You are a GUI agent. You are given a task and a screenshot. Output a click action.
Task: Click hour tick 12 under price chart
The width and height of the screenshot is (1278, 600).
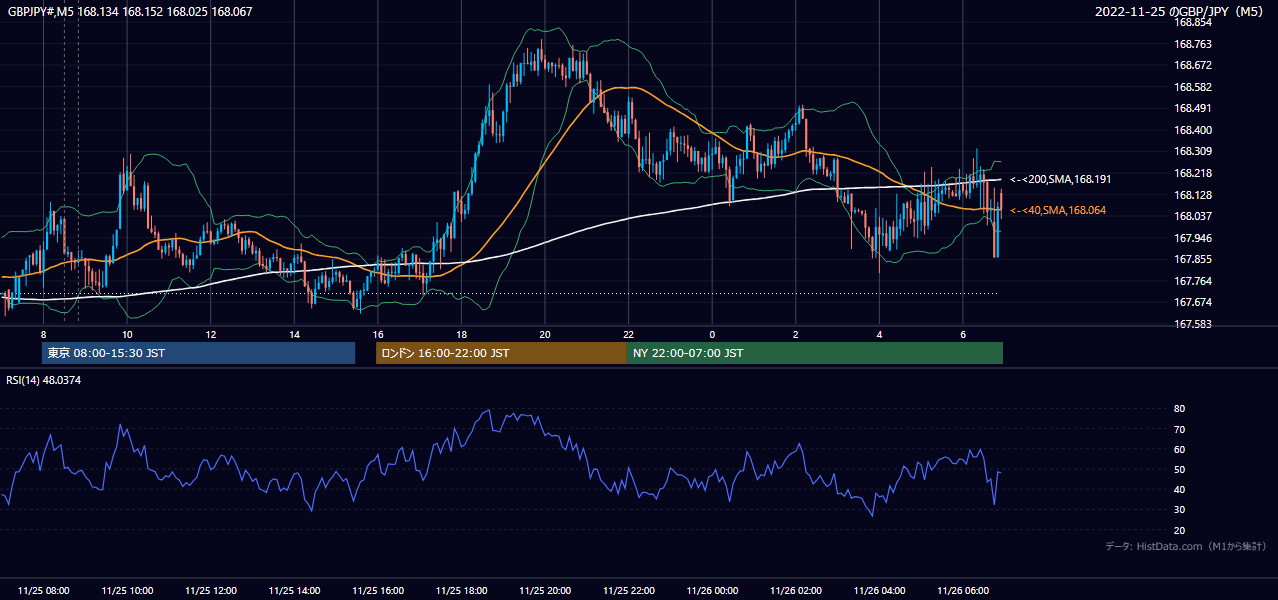pyautogui.click(x=211, y=333)
